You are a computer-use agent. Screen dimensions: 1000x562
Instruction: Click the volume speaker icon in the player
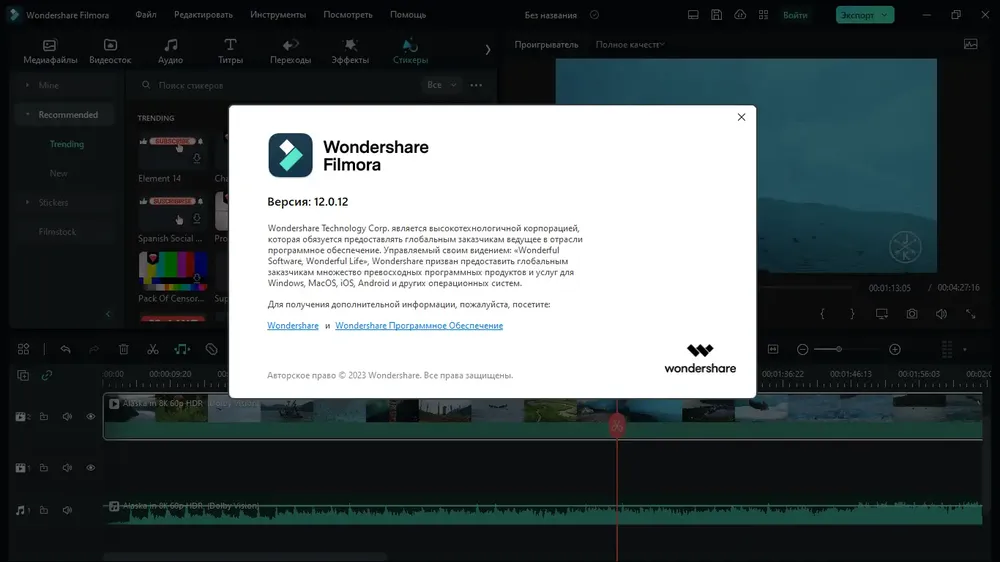941,314
